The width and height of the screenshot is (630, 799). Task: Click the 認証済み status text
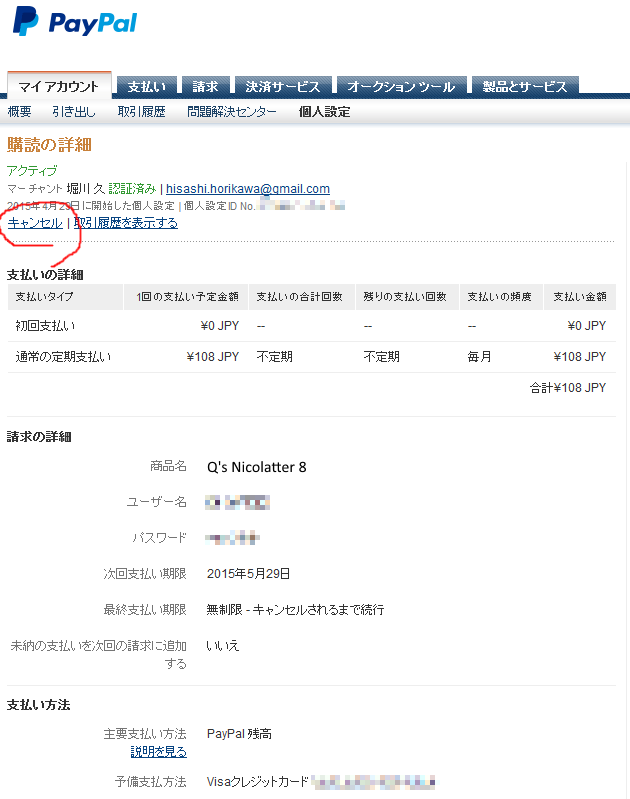(132, 189)
